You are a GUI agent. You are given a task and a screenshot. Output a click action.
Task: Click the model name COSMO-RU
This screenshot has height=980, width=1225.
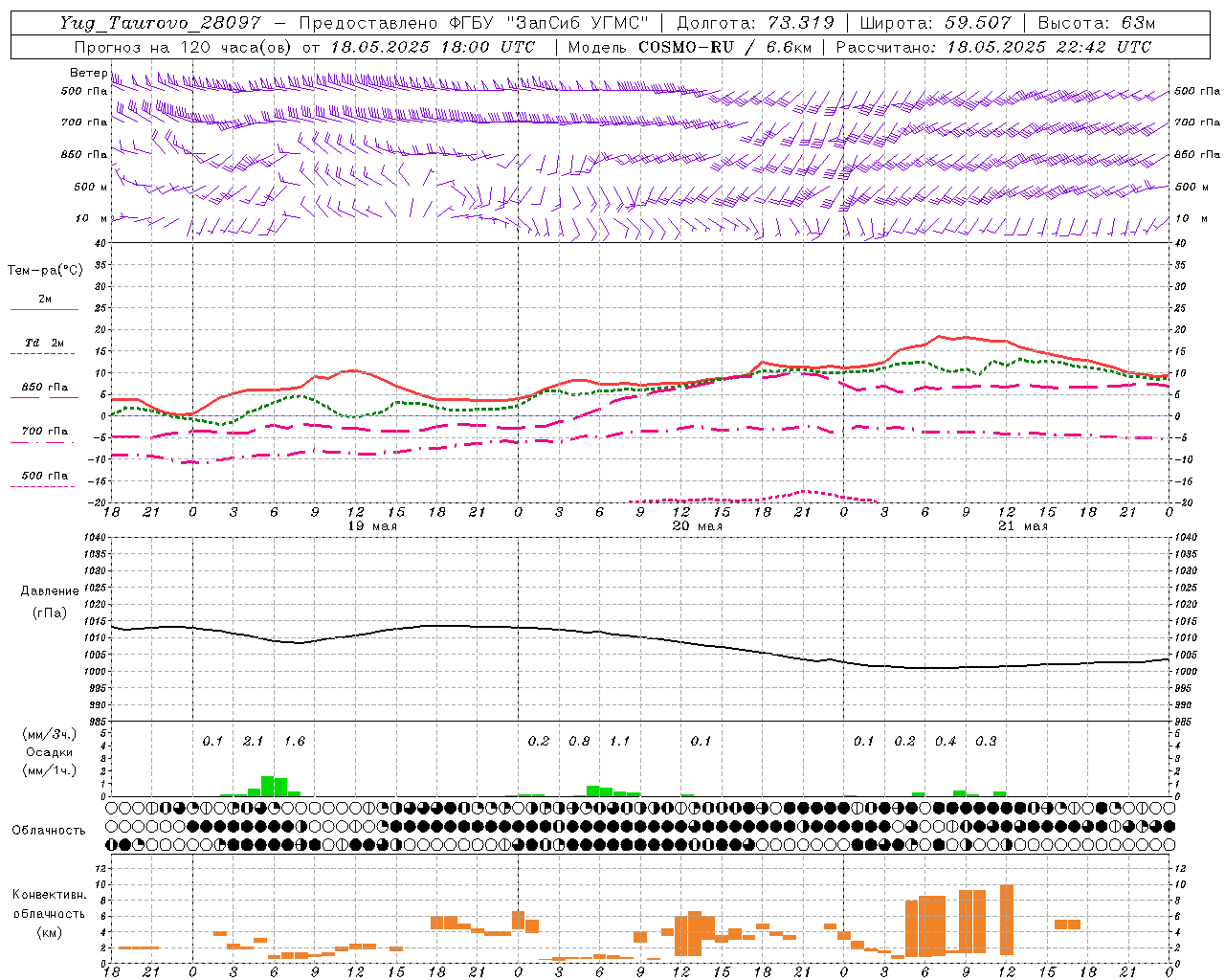point(686,47)
